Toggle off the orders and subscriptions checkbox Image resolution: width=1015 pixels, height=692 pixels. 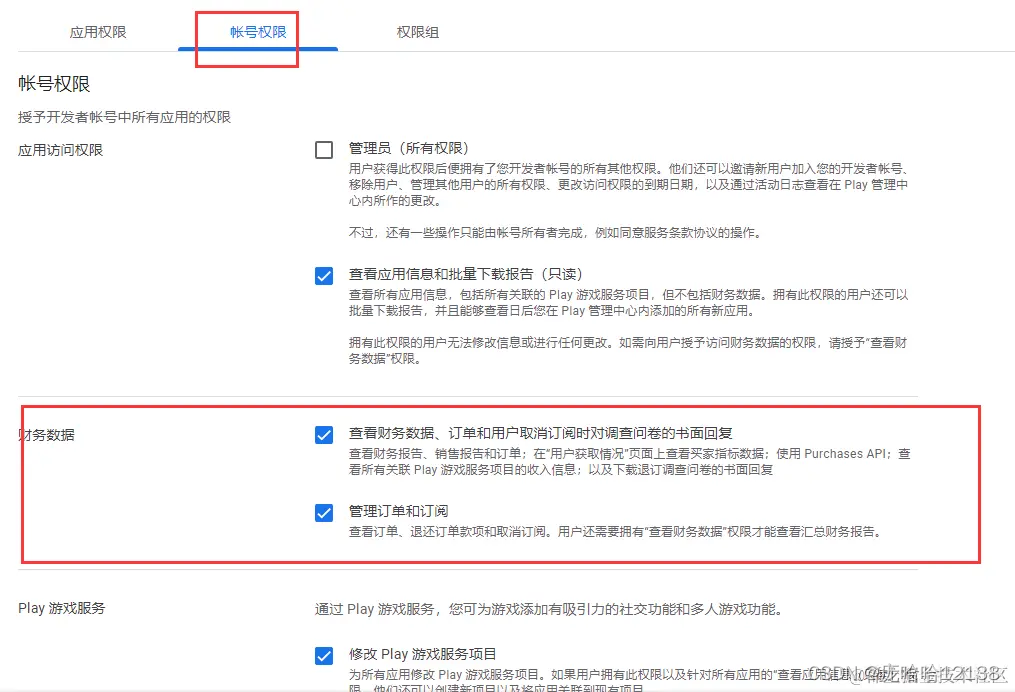click(324, 512)
